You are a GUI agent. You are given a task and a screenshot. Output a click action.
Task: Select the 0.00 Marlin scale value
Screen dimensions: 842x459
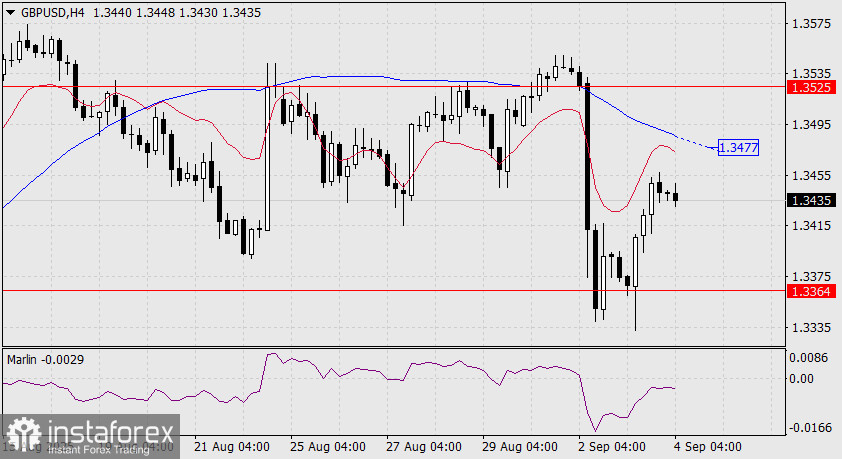tap(801, 378)
